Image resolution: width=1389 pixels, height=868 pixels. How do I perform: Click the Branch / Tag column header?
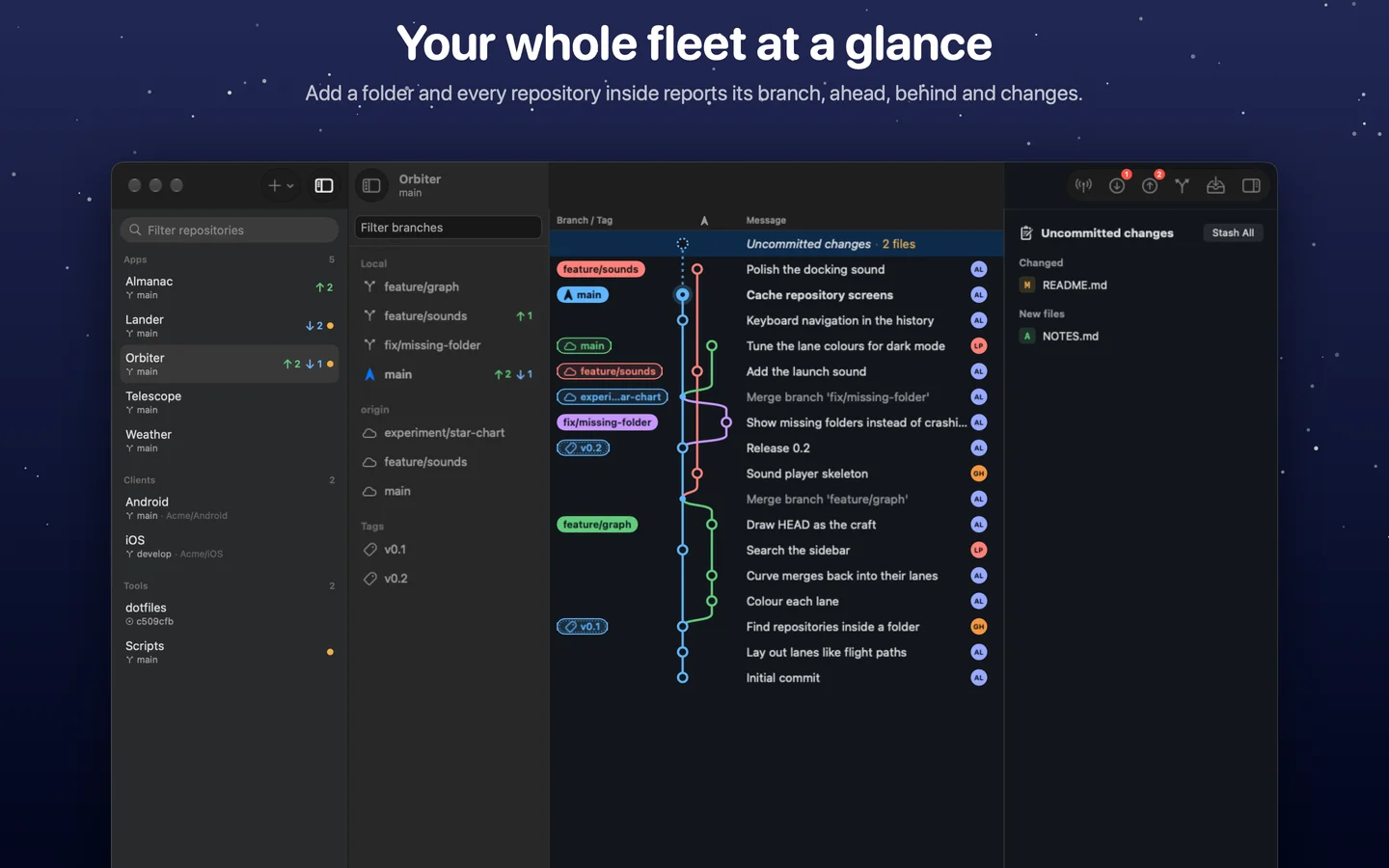(585, 220)
